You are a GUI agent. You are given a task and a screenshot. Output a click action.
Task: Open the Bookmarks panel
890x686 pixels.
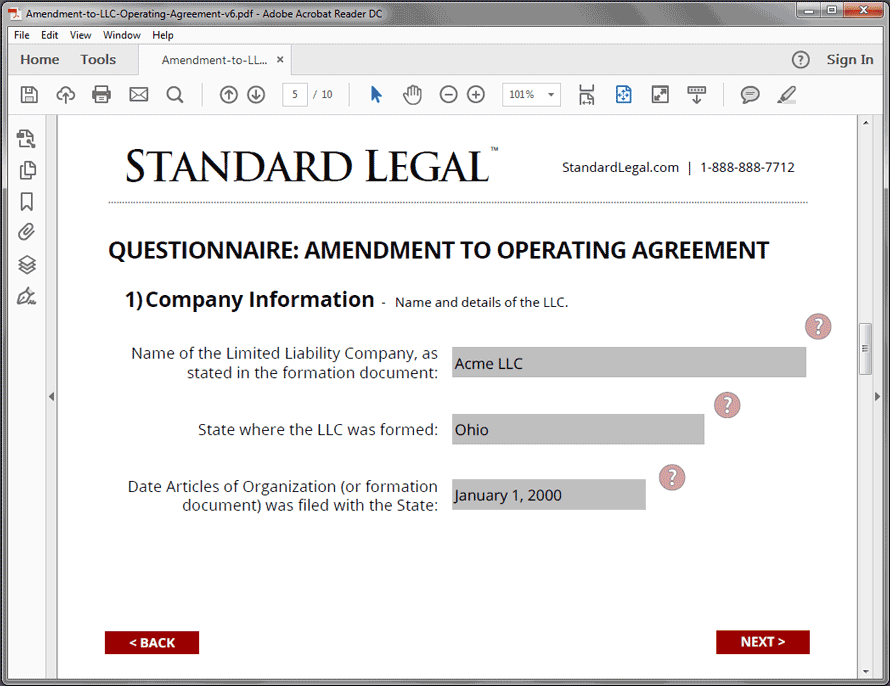[27, 201]
